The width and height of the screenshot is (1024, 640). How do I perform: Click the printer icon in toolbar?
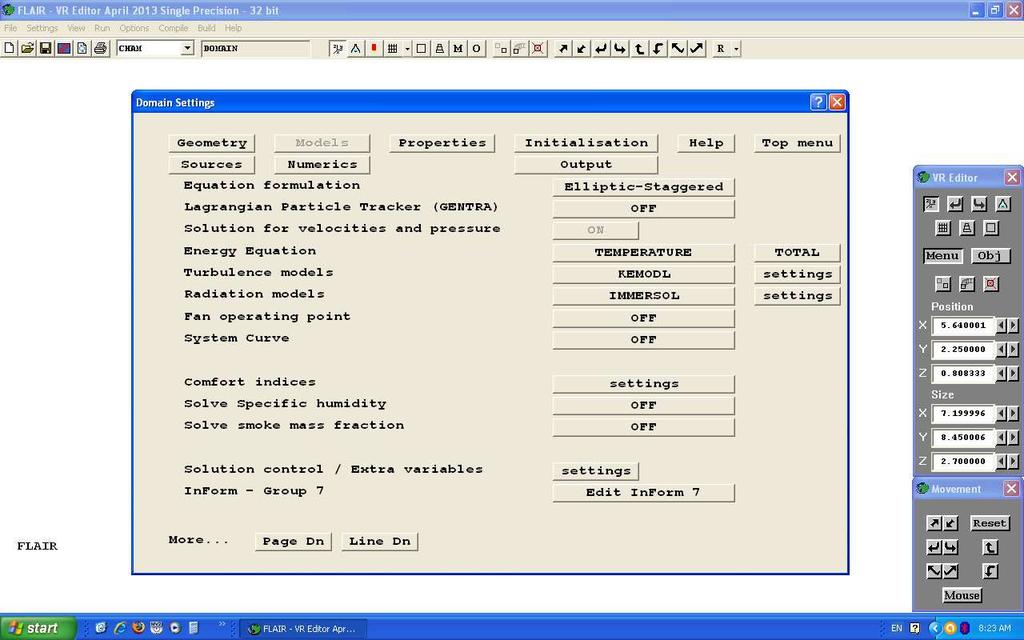click(x=100, y=48)
